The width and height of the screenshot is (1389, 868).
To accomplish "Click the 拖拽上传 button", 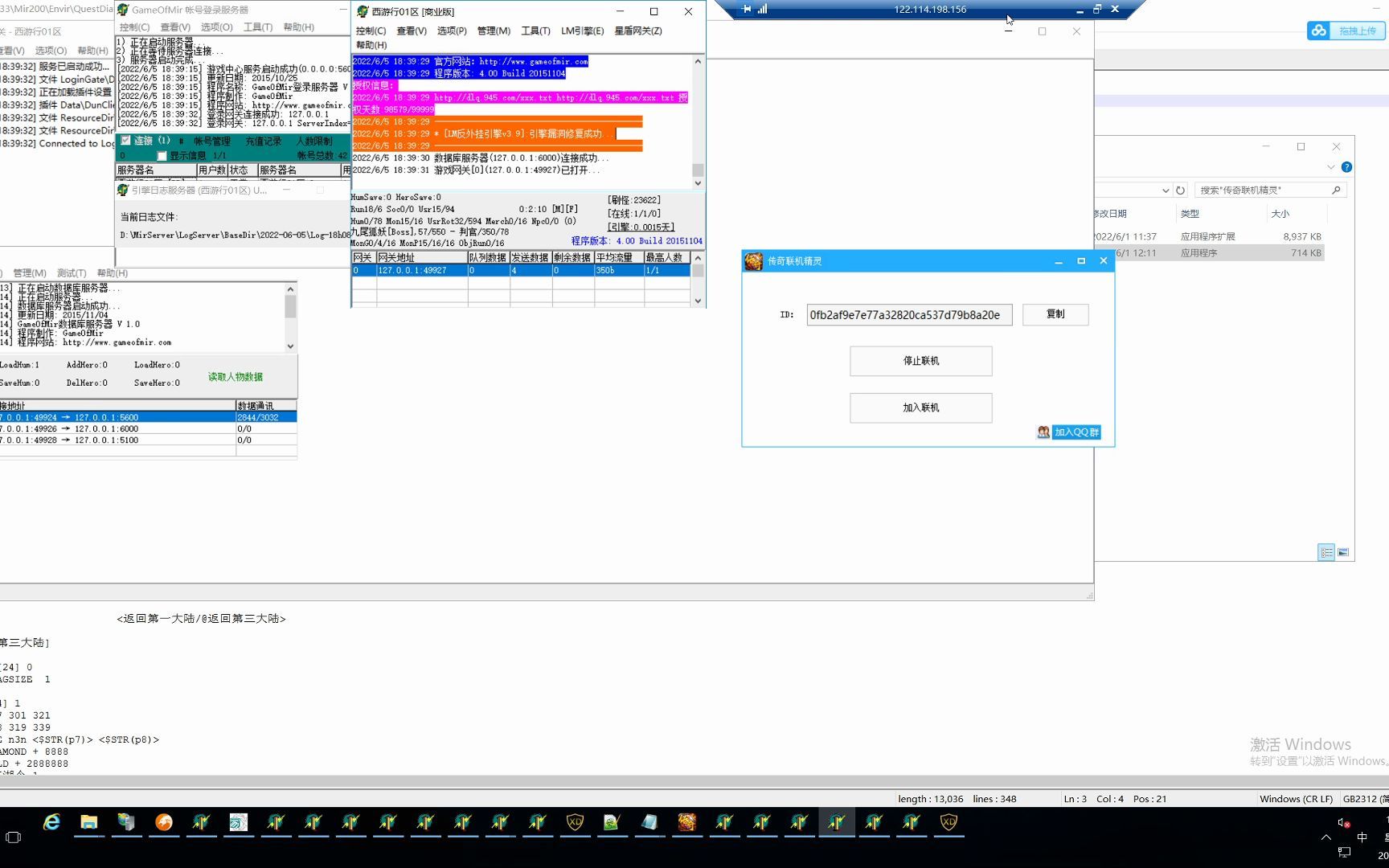I will coord(1357,31).
